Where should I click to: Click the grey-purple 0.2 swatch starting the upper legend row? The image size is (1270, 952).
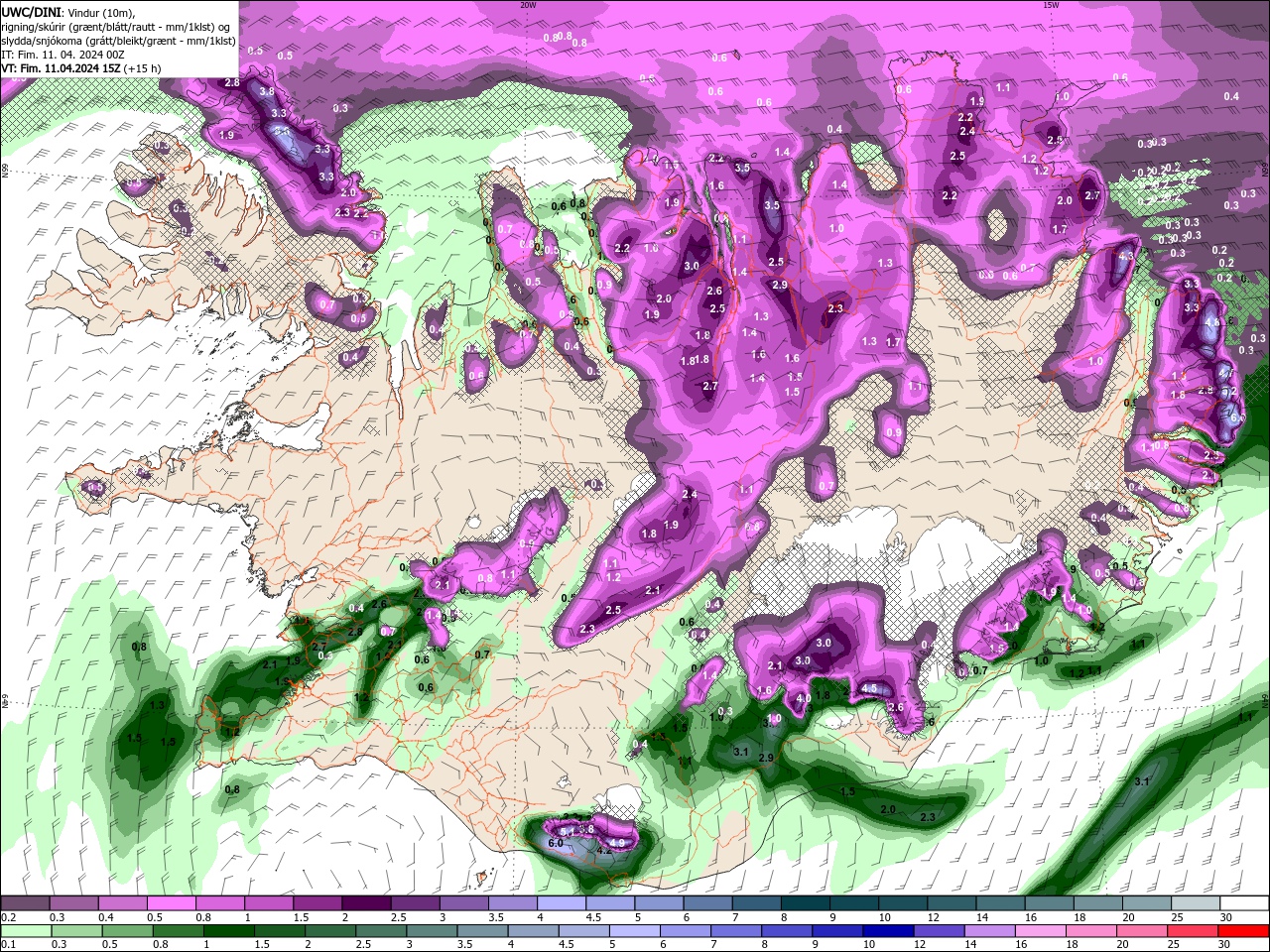point(25,903)
